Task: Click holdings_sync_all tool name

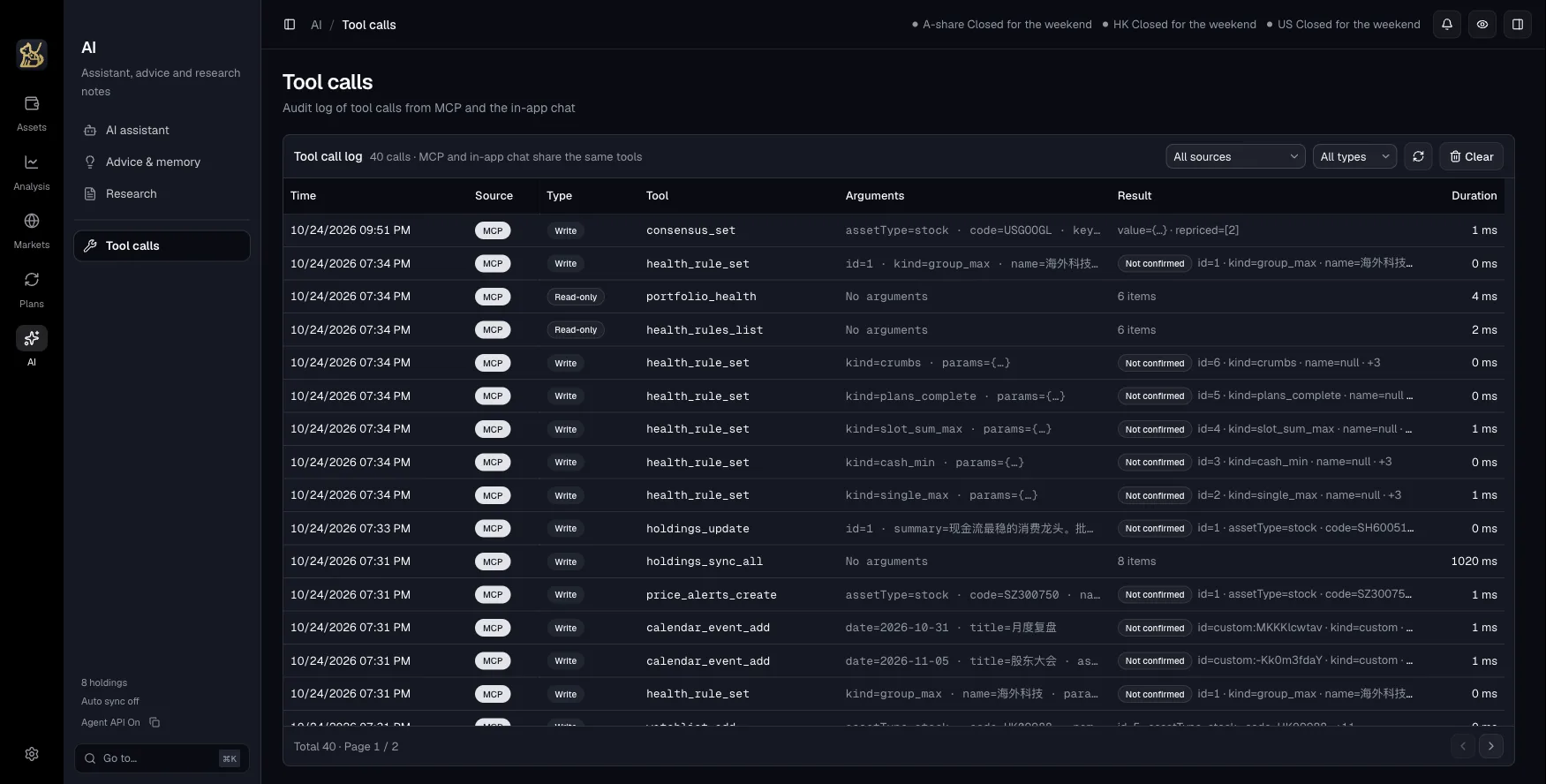Action: click(705, 562)
